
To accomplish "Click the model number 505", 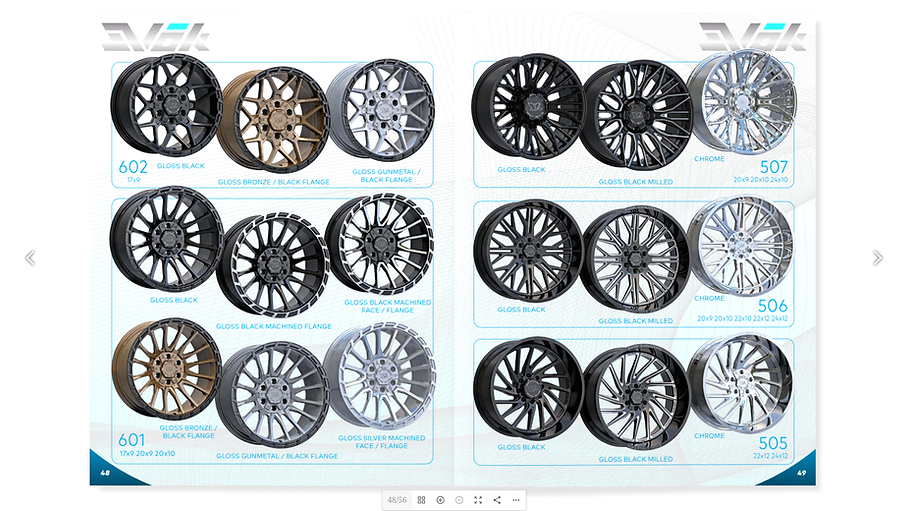I will click(x=773, y=443).
